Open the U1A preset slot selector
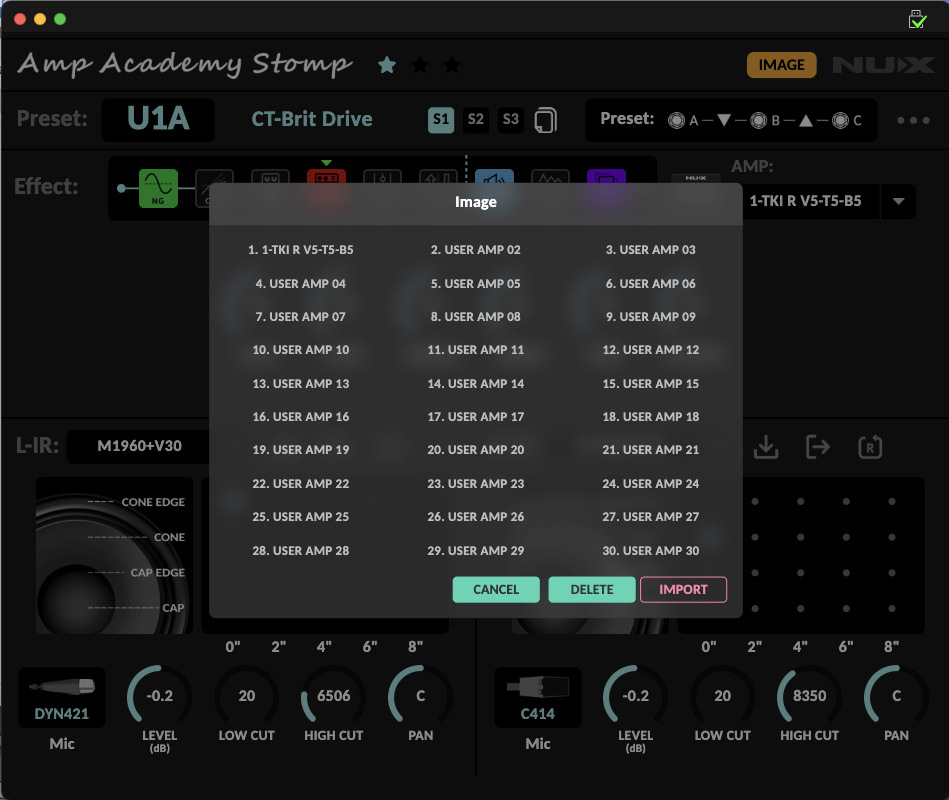 pos(158,119)
